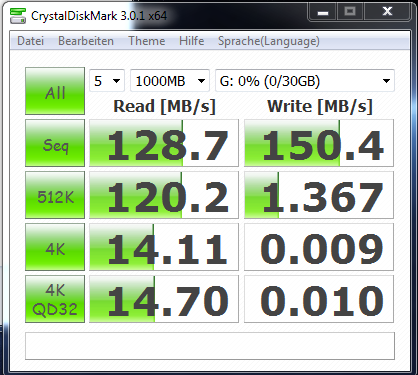
Task: Close the CrystalDiskMark window
Action: (x=387, y=12)
